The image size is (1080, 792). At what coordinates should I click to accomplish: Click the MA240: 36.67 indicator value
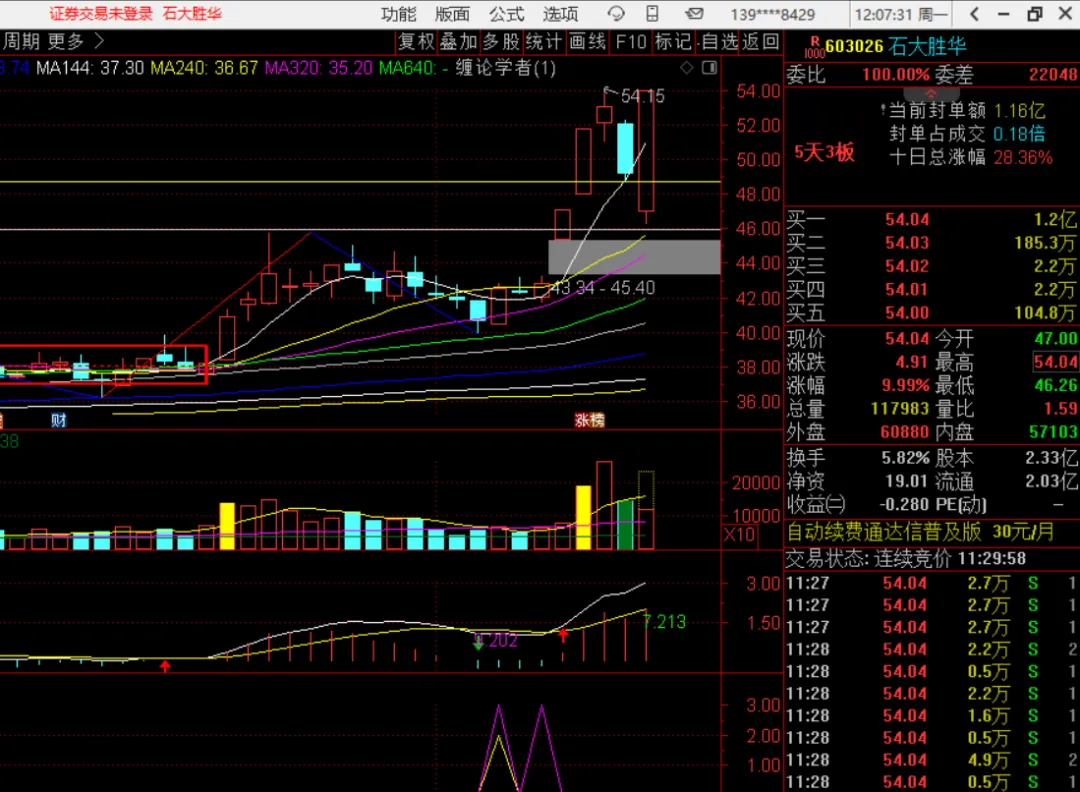205,67
